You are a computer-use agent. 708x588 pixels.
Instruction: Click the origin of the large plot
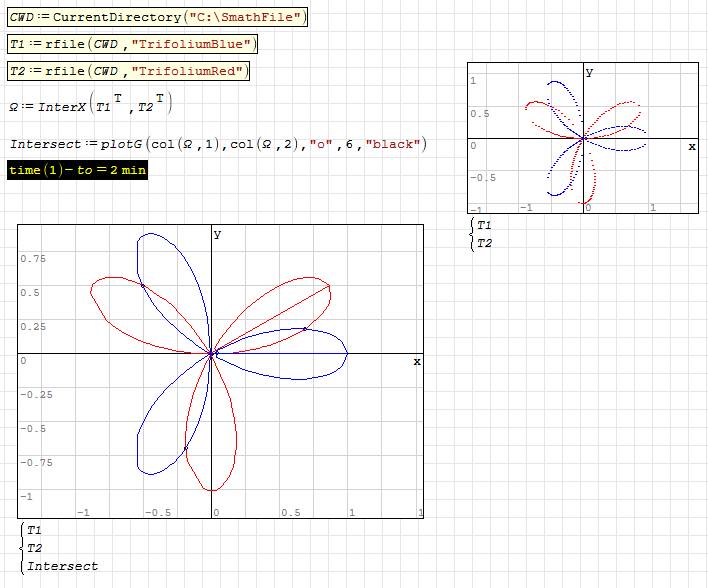point(212,353)
